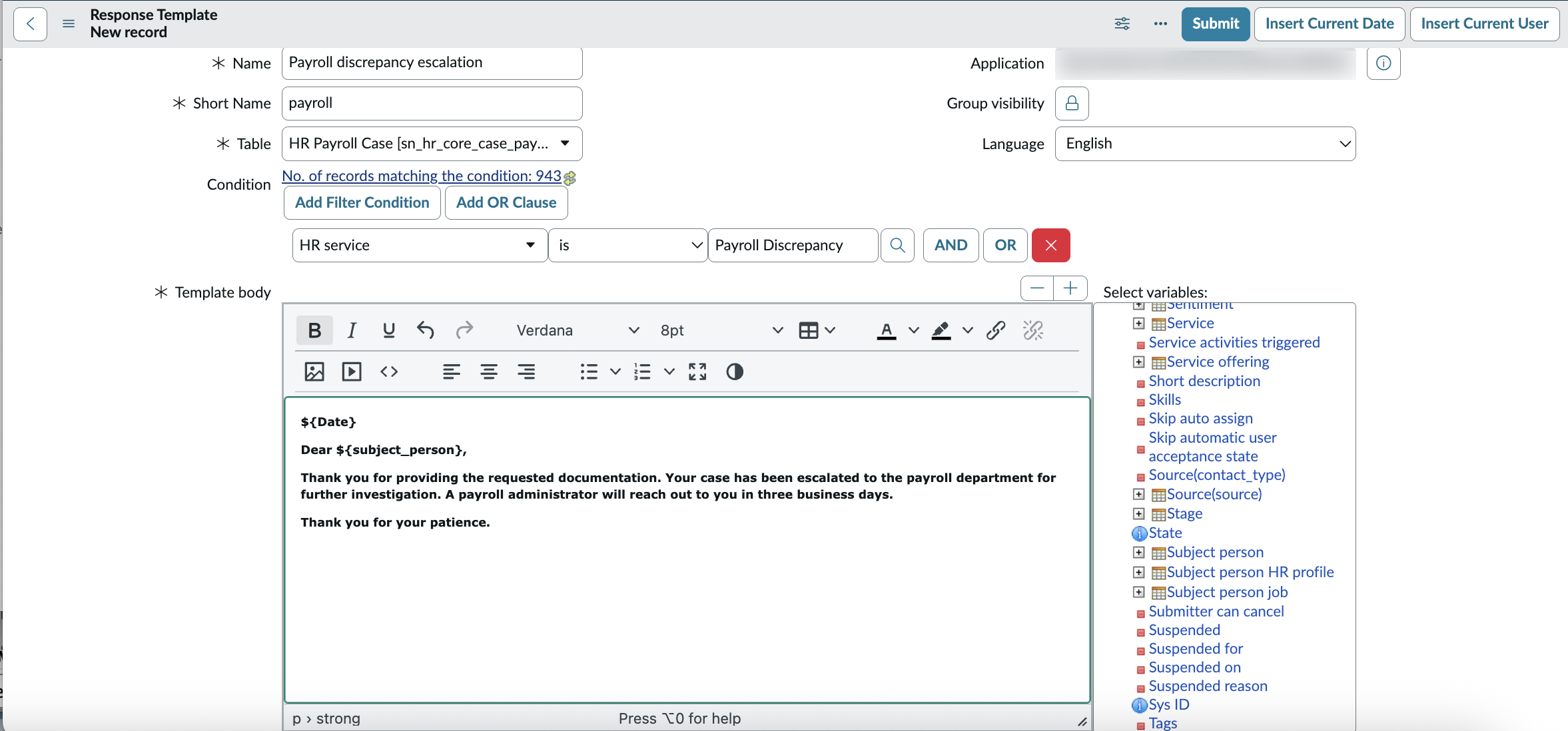The width and height of the screenshot is (1568, 731).
Task: Expand the Subject person variable node
Action: (x=1139, y=553)
